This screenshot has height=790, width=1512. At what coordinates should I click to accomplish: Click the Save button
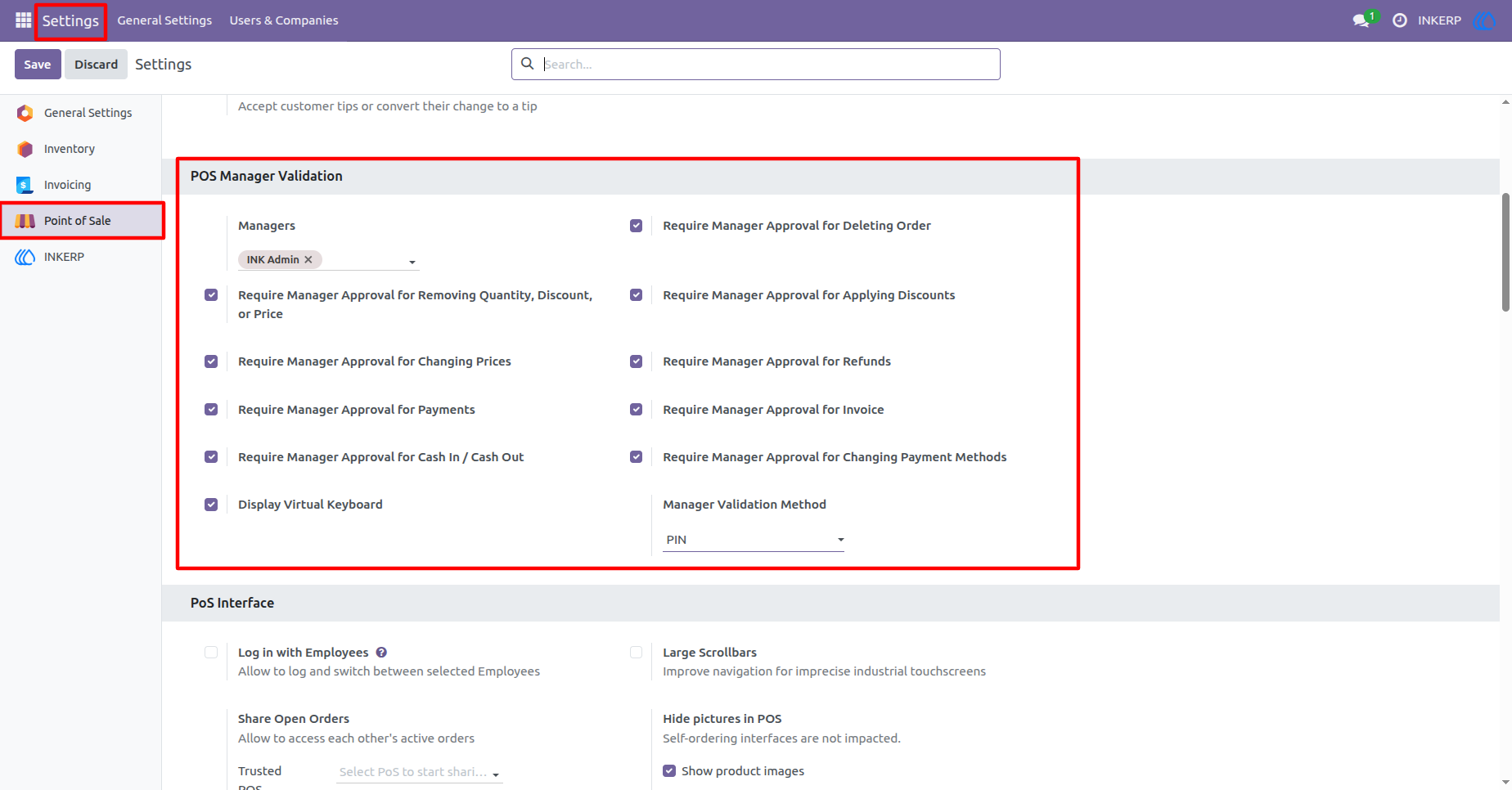point(38,65)
